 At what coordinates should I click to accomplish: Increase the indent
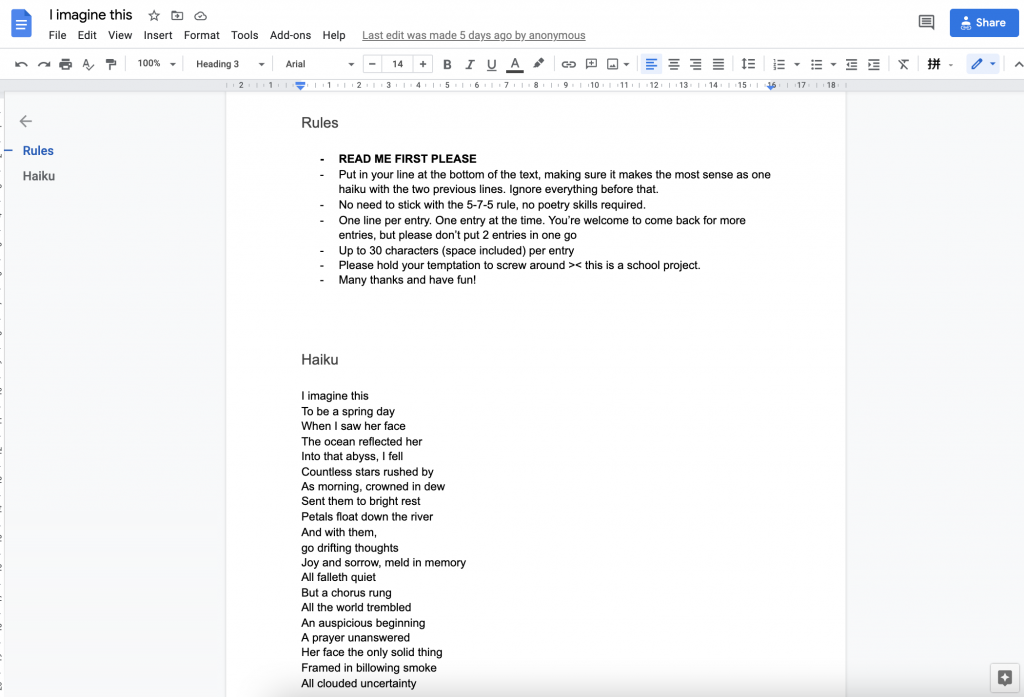[874, 64]
